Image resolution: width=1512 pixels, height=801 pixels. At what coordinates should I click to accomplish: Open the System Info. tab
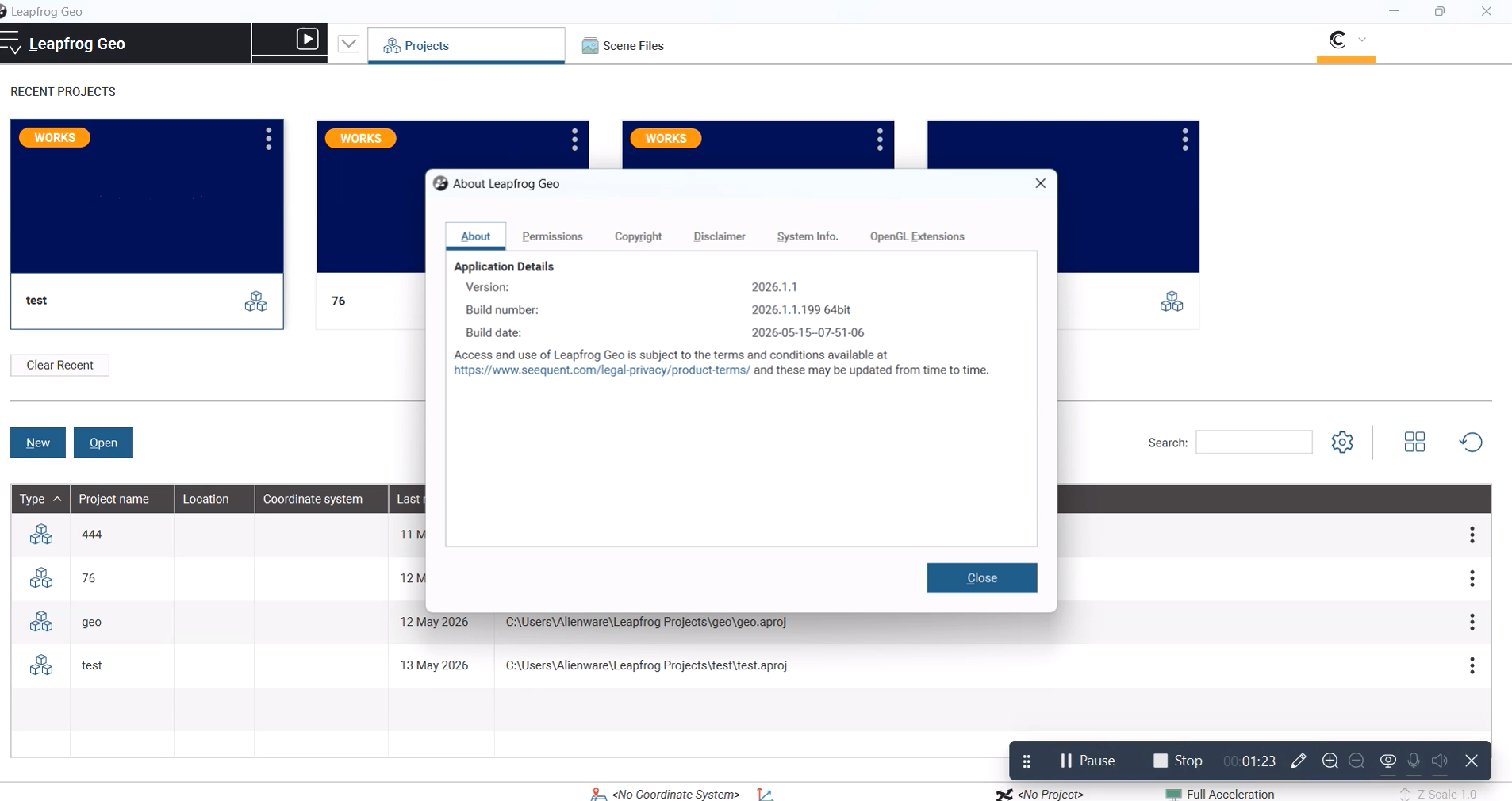[808, 236]
